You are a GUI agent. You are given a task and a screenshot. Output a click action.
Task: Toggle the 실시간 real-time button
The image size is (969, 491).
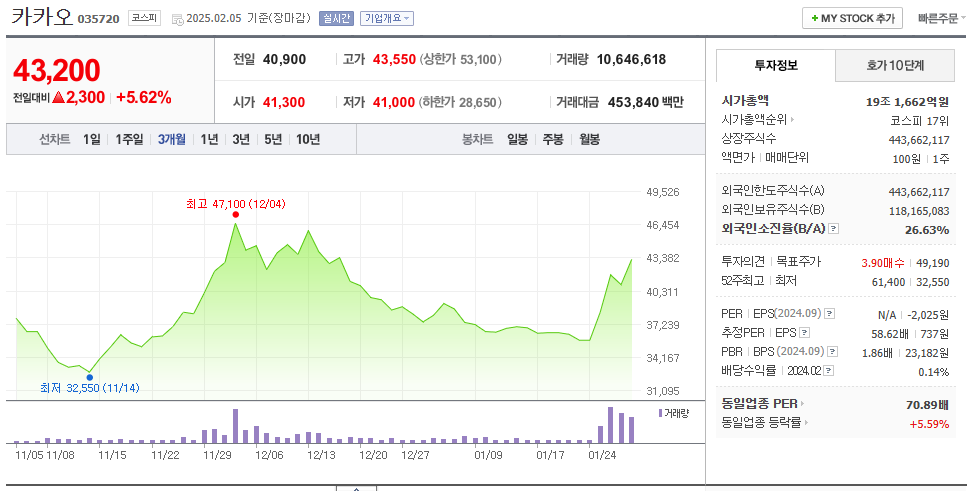coord(336,19)
